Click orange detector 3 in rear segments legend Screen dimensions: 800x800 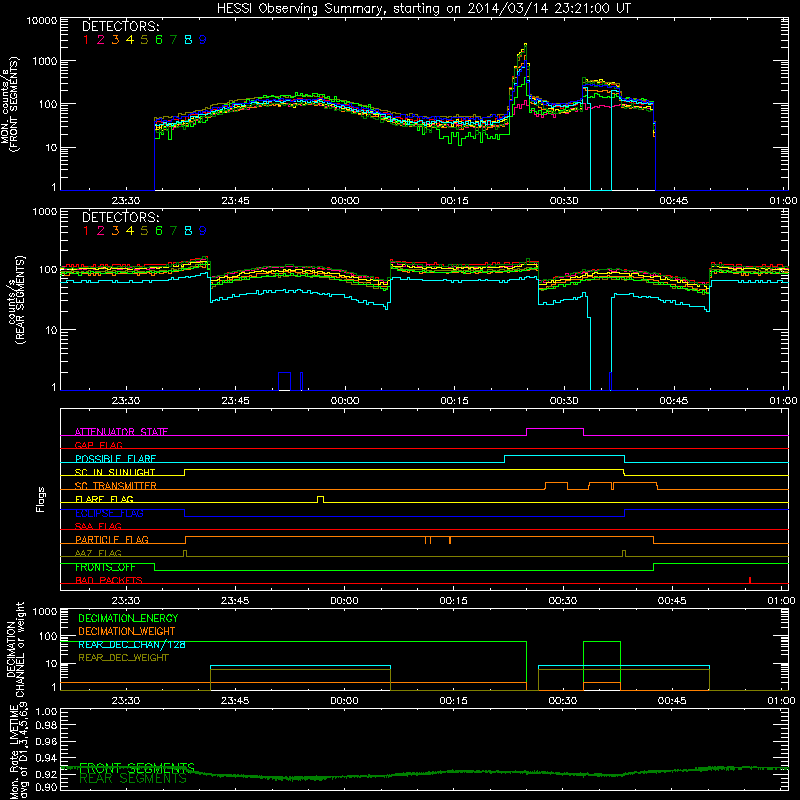(x=115, y=231)
